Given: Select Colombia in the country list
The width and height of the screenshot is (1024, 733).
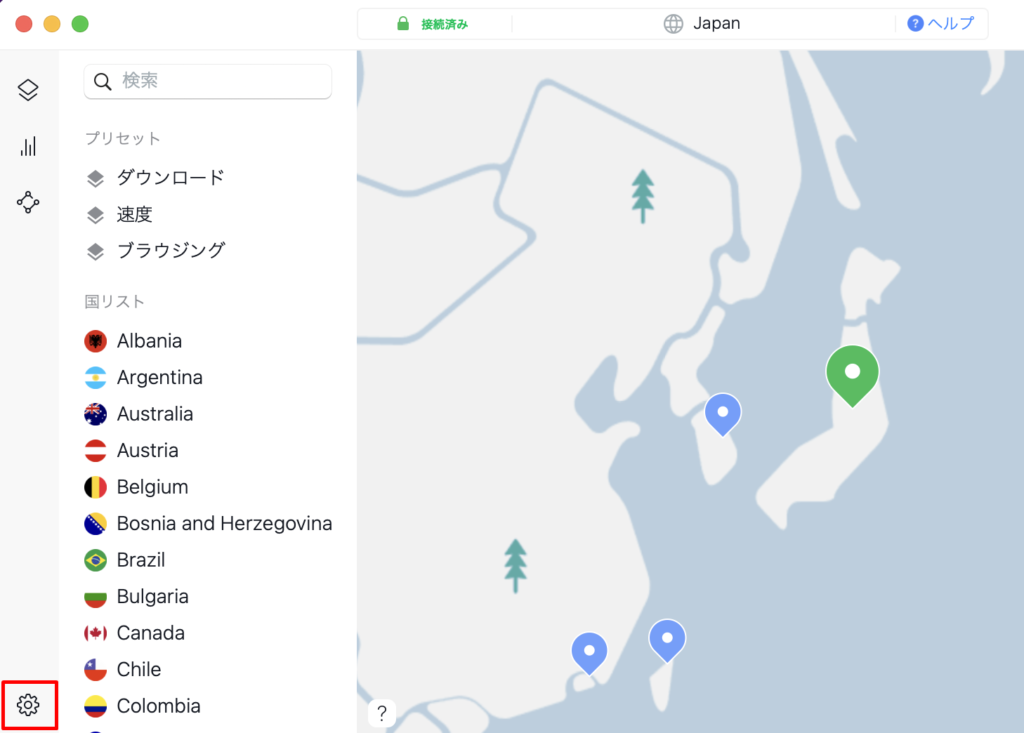Looking at the screenshot, I should click(x=142, y=706).
